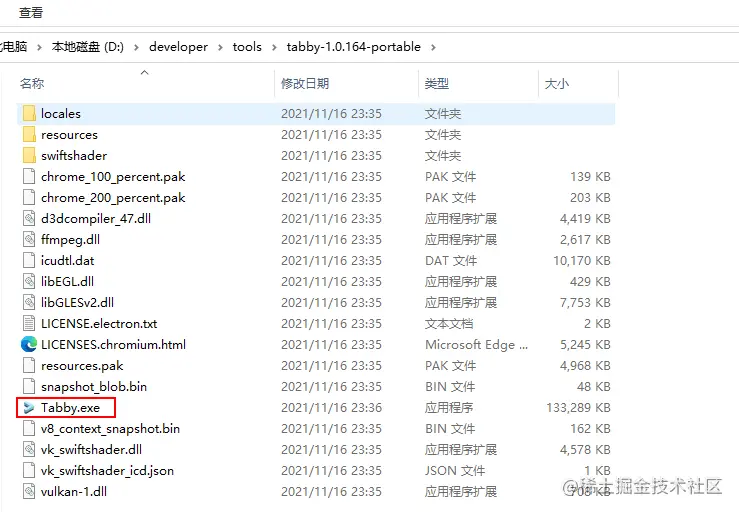Select vulkan-1.dll file name
739x512 pixels.
[74, 492]
